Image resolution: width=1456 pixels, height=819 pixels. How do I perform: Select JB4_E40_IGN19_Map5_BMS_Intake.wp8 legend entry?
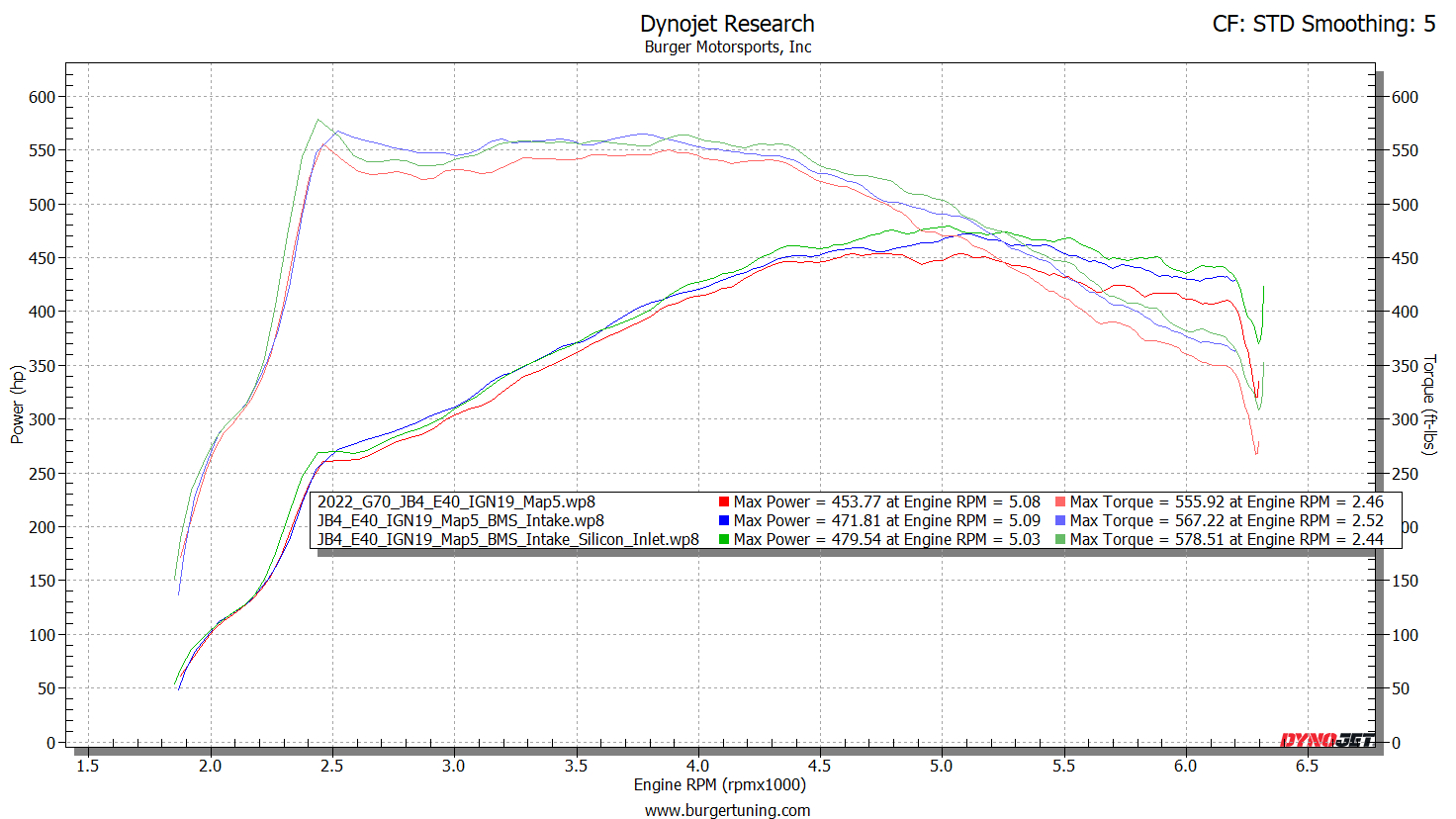click(x=460, y=521)
